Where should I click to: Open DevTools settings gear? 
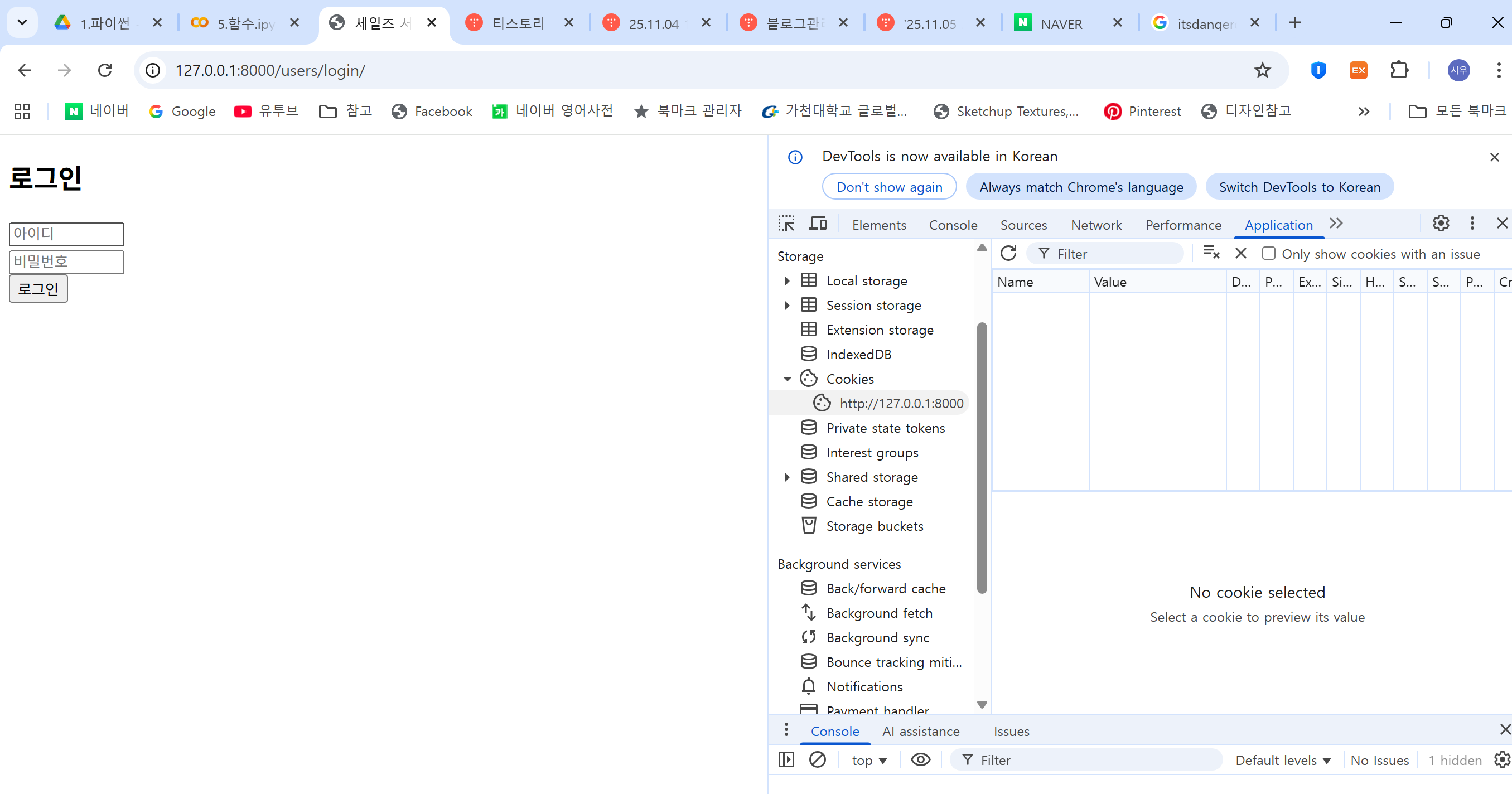pos(1441,224)
